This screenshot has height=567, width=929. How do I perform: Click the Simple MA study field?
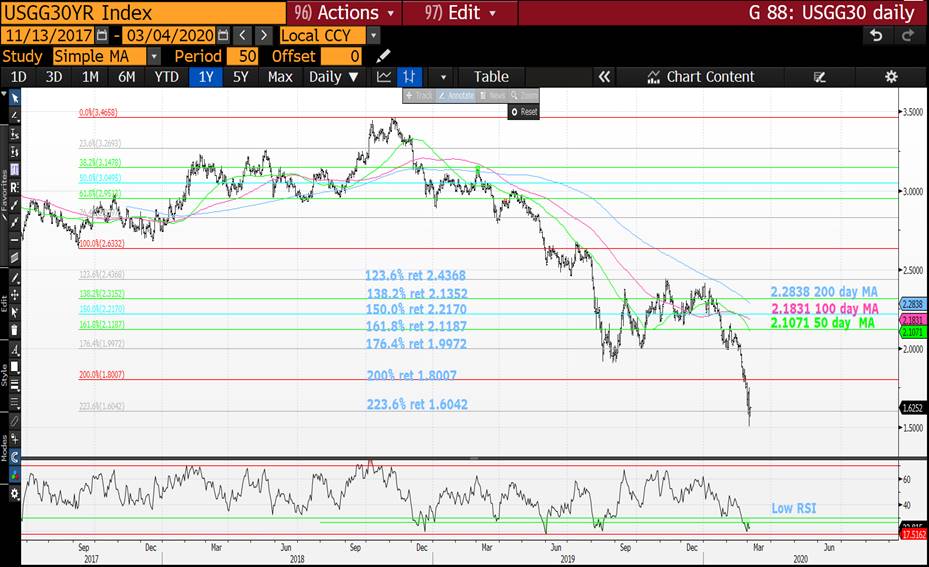pyautogui.click(x=99, y=56)
